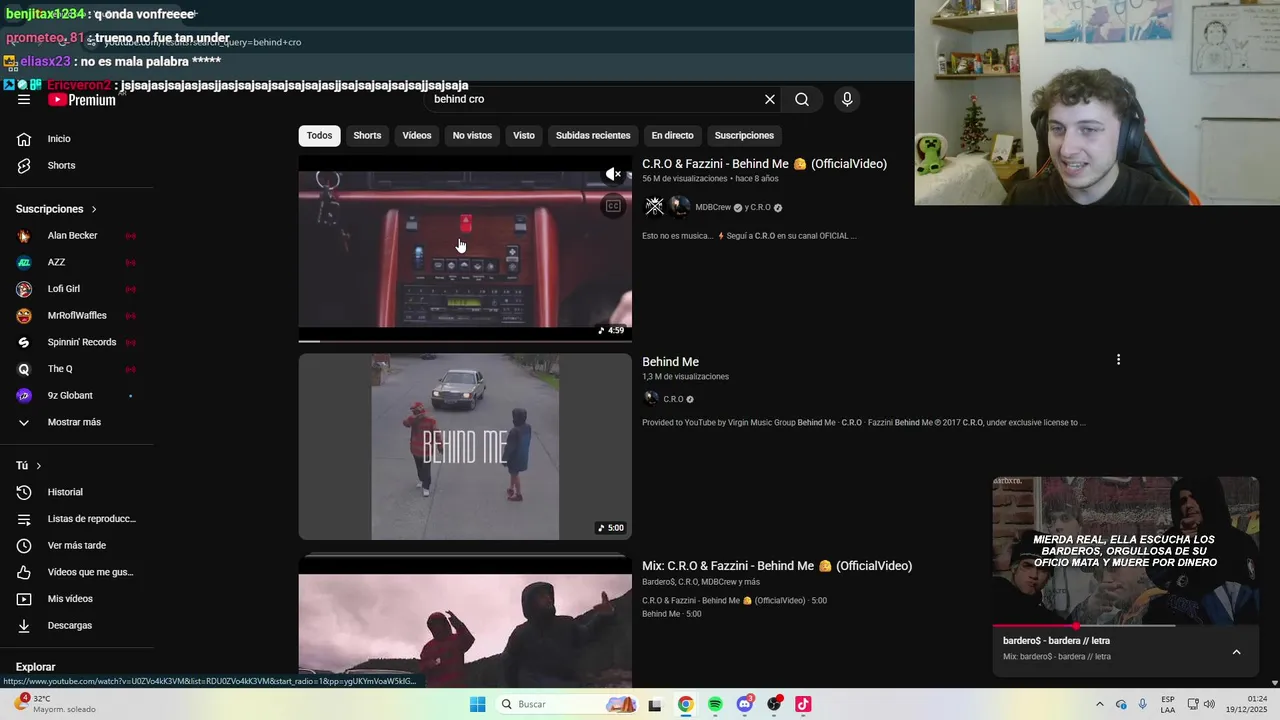Go to Inicio in the sidebar
1280x720 pixels.
(77, 139)
